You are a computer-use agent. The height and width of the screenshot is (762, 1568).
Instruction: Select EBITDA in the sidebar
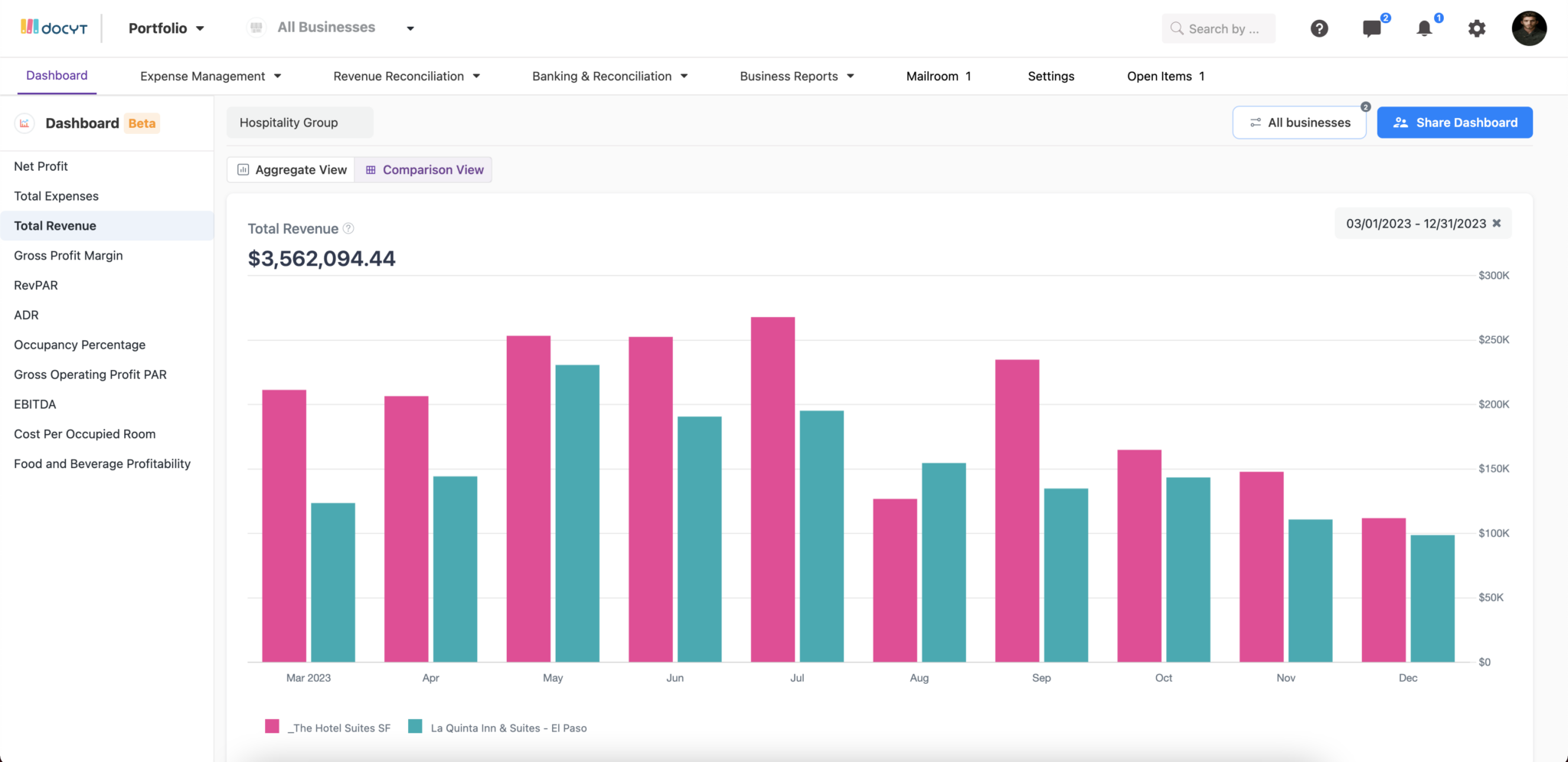click(x=106, y=404)
